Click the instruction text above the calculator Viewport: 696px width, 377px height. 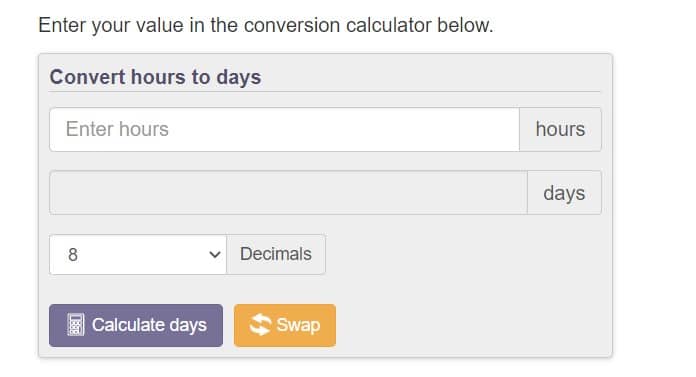(x=266, y=25)
